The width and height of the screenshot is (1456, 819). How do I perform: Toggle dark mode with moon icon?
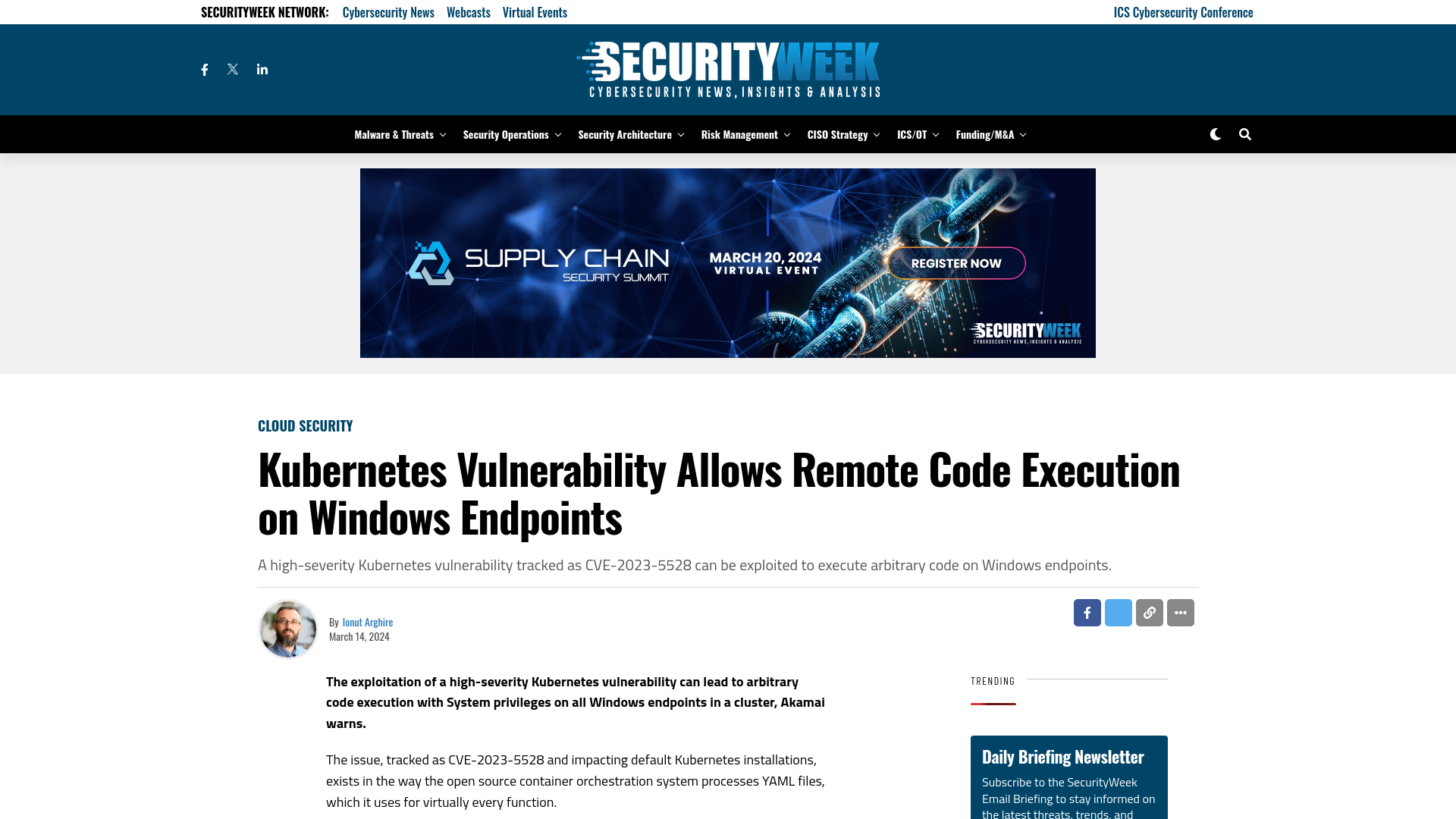click(1215, 134)
